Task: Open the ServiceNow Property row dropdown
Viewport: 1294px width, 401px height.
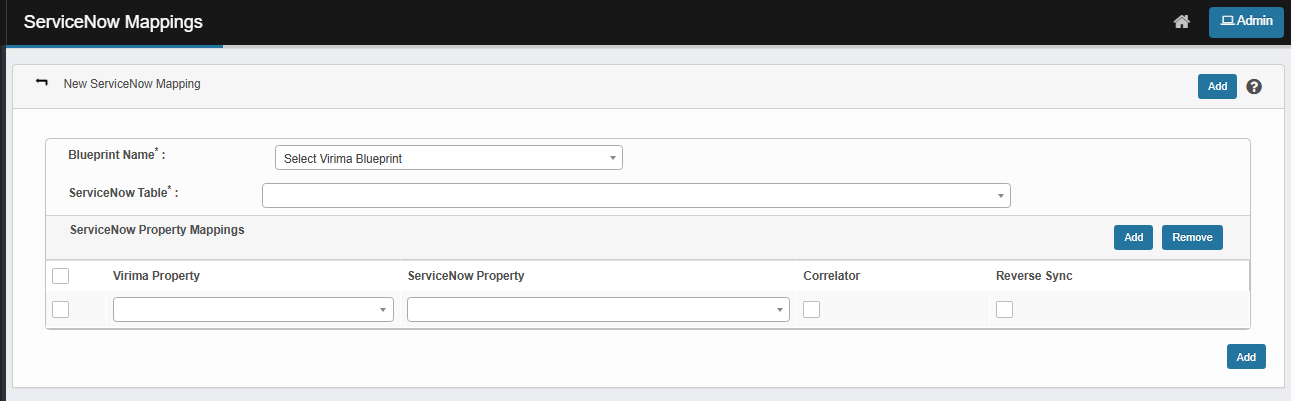Action: tap(598, 310)
